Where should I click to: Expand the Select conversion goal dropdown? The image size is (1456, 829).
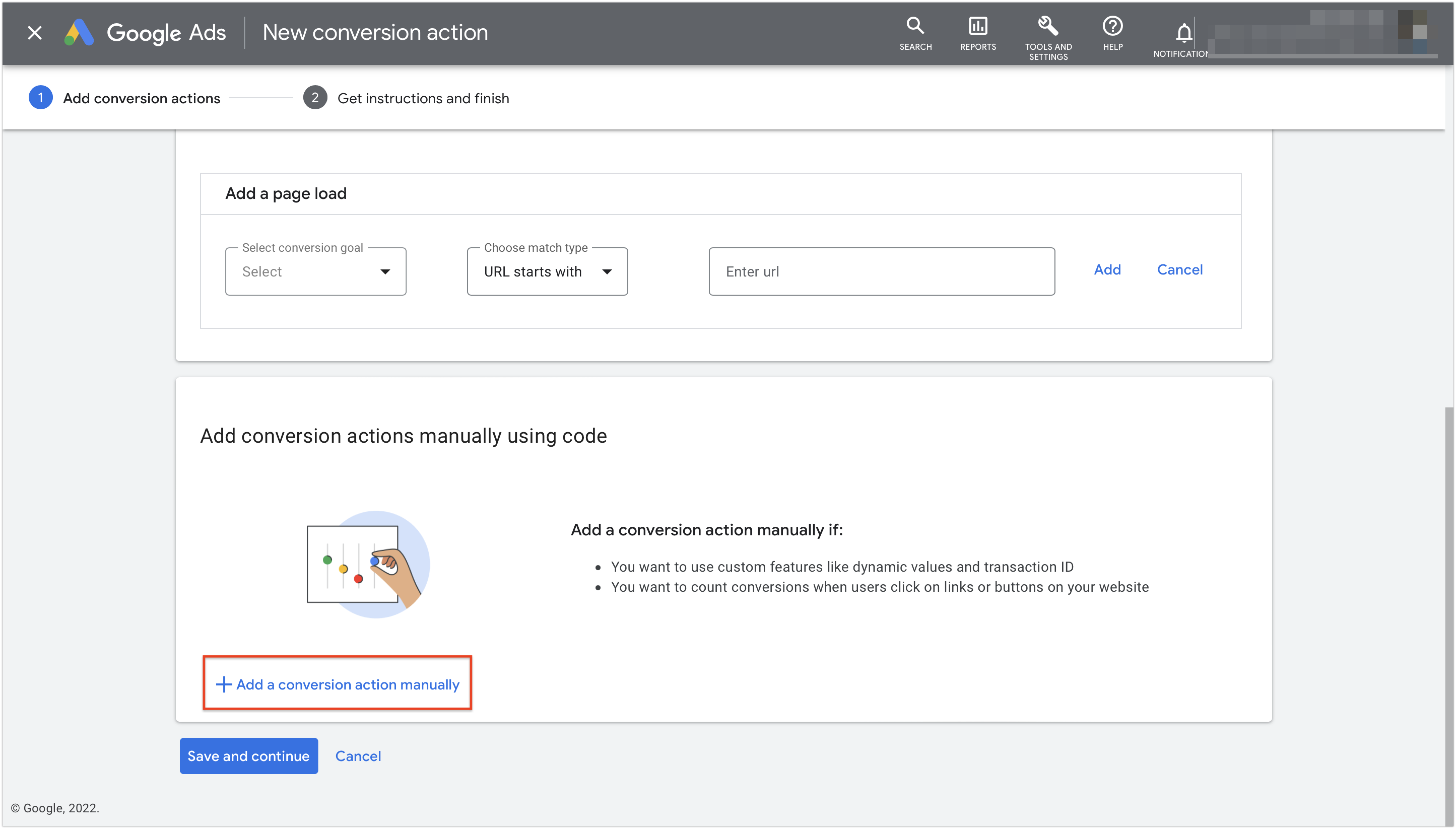(x=315, y=271)
